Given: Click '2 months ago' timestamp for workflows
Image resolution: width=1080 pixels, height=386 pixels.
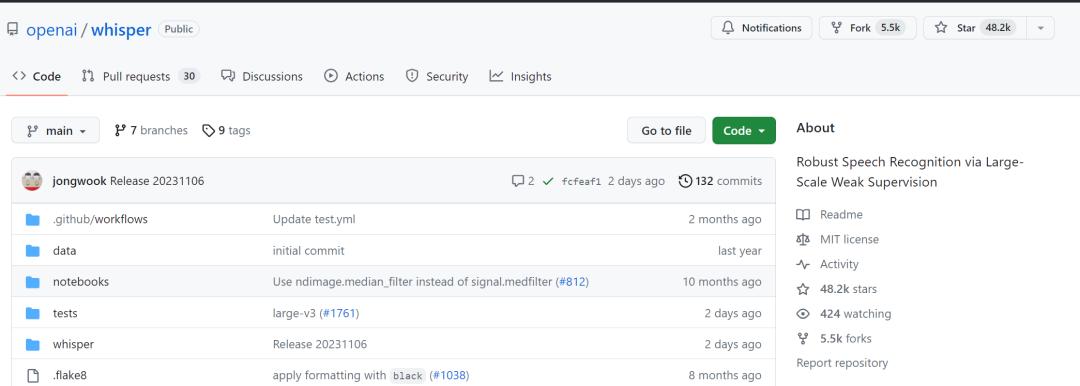Looking at the screenshot, I should [725, 219].
